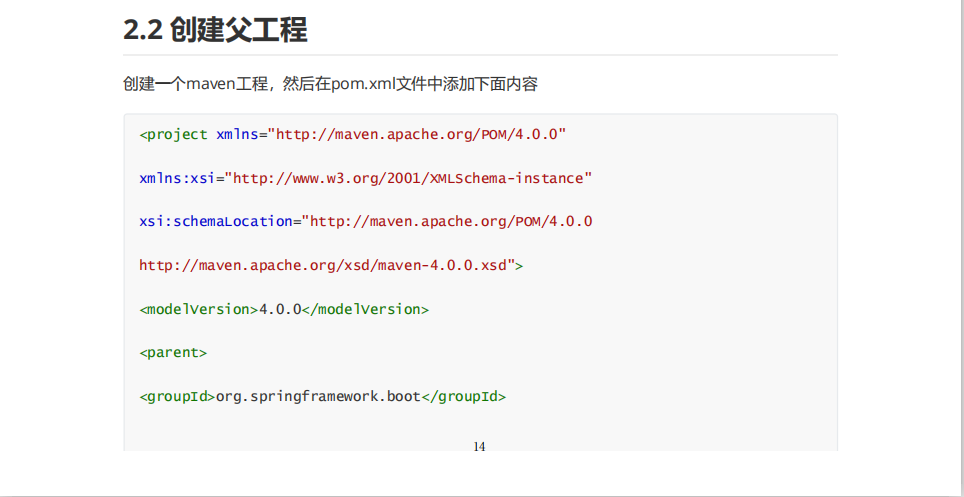Image resolution: width=964 pixels, height=497 pixels.
Task: Click the opening <groupId> tag
Action: point(177,397)
